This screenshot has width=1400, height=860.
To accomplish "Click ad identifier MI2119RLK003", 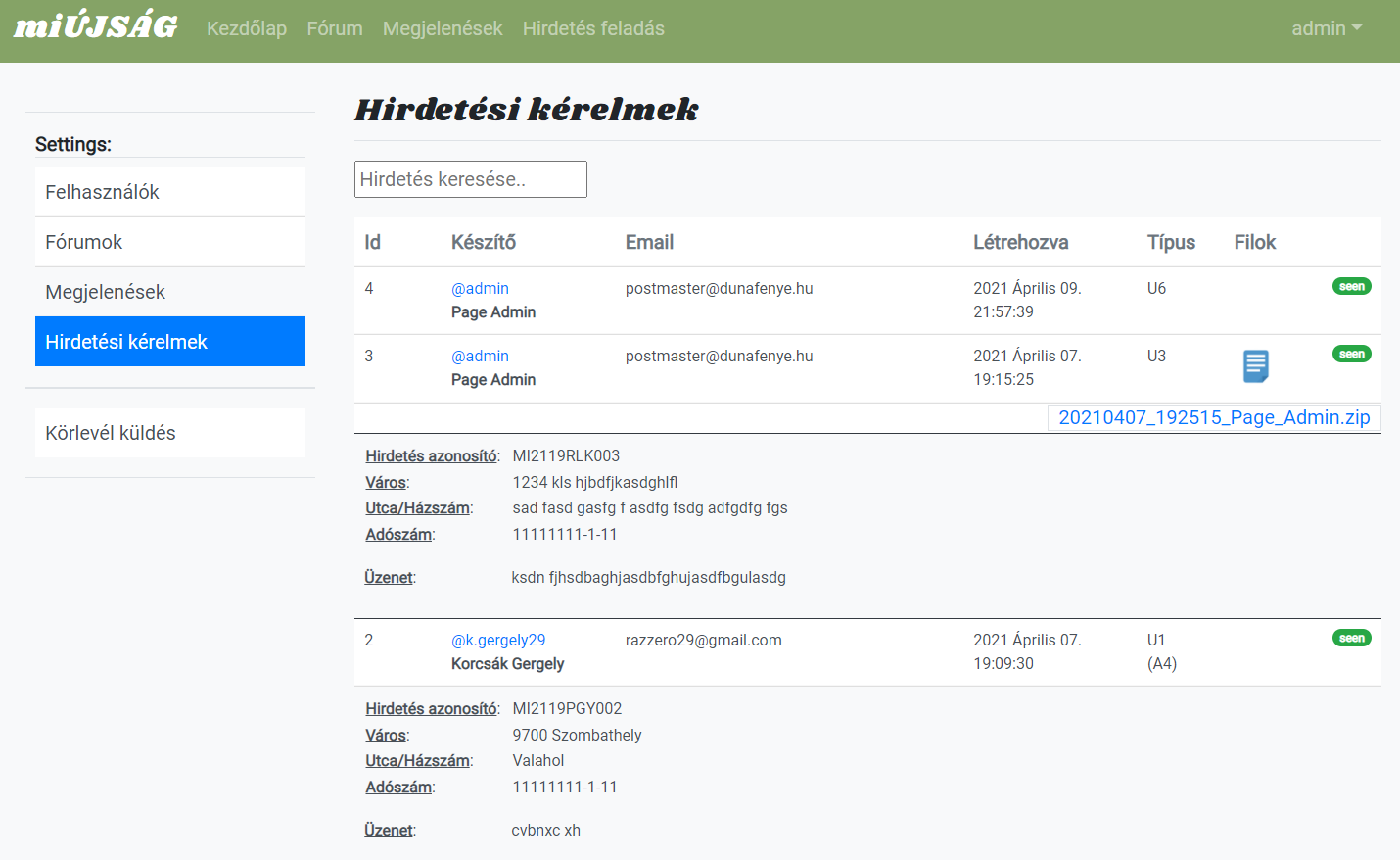I will coord(566,455).
